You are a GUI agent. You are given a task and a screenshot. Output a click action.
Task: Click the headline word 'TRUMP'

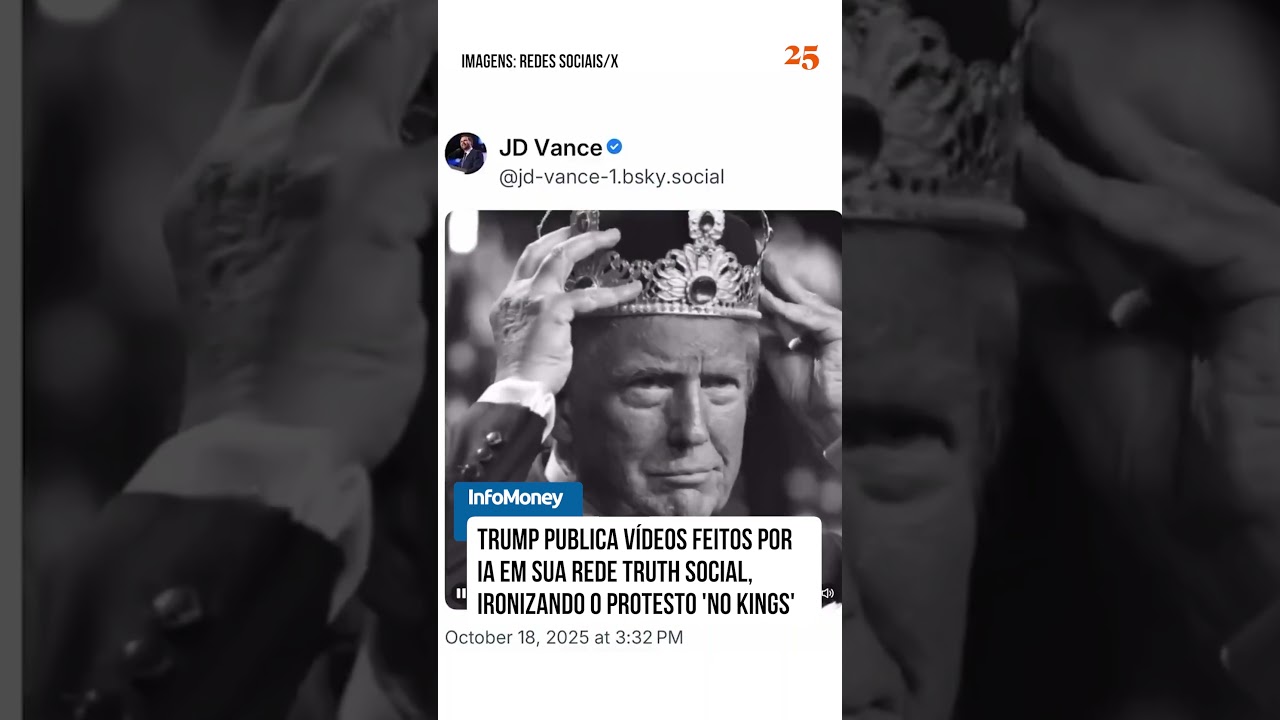(509, 541)
